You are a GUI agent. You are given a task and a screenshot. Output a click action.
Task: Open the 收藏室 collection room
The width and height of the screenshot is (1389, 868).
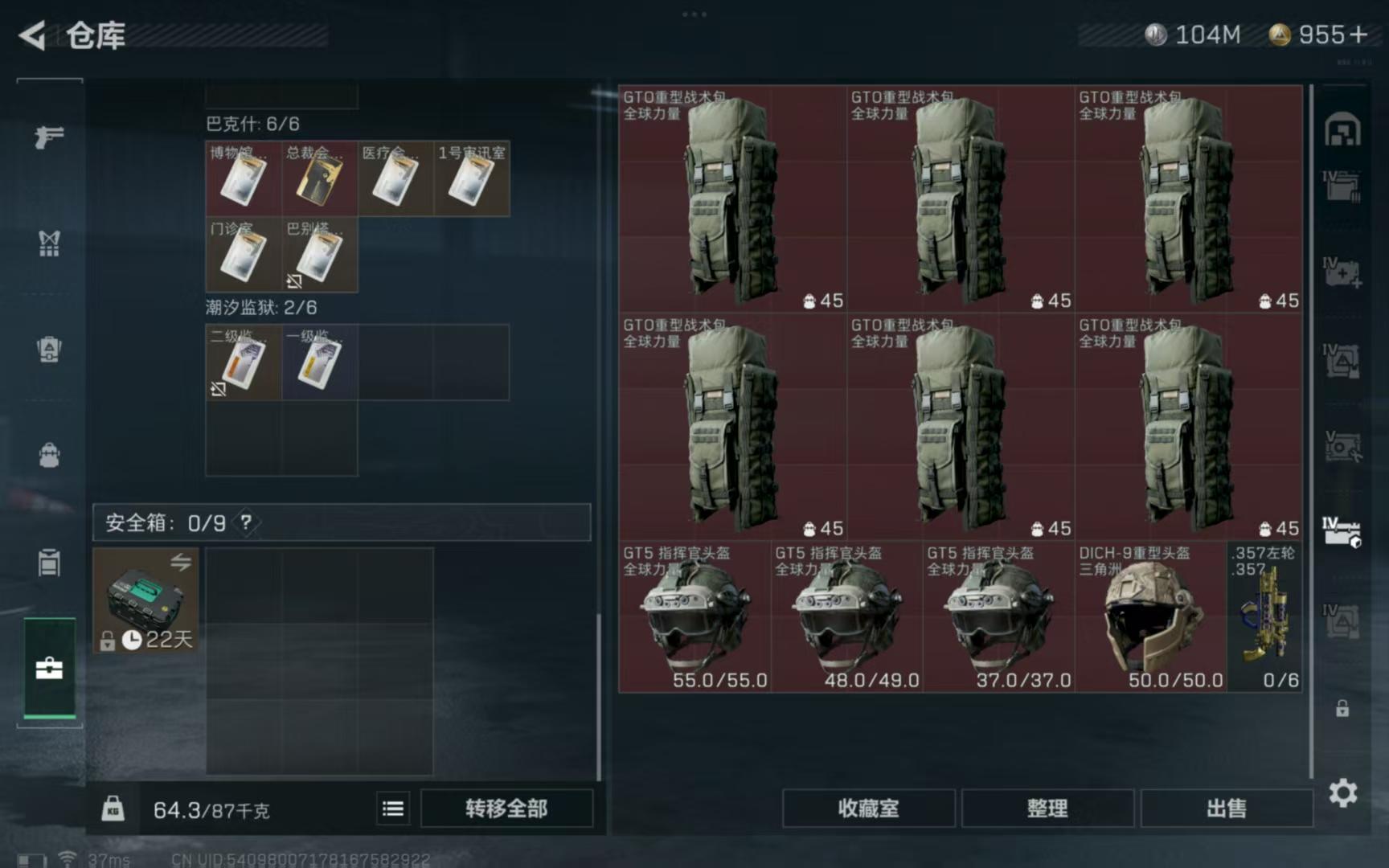tap(868, 809)
